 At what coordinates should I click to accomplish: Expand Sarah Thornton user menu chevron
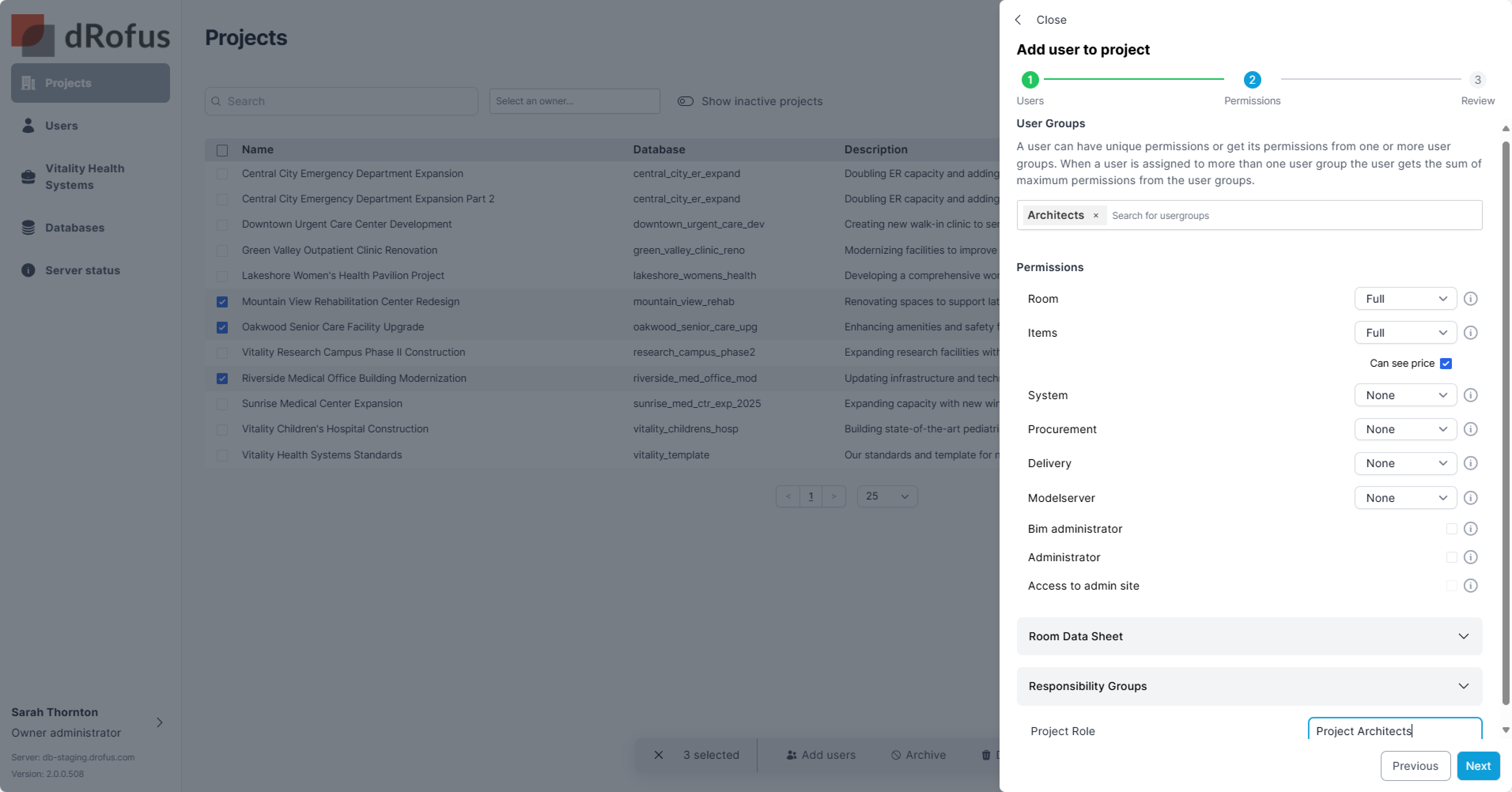point(159,722)
